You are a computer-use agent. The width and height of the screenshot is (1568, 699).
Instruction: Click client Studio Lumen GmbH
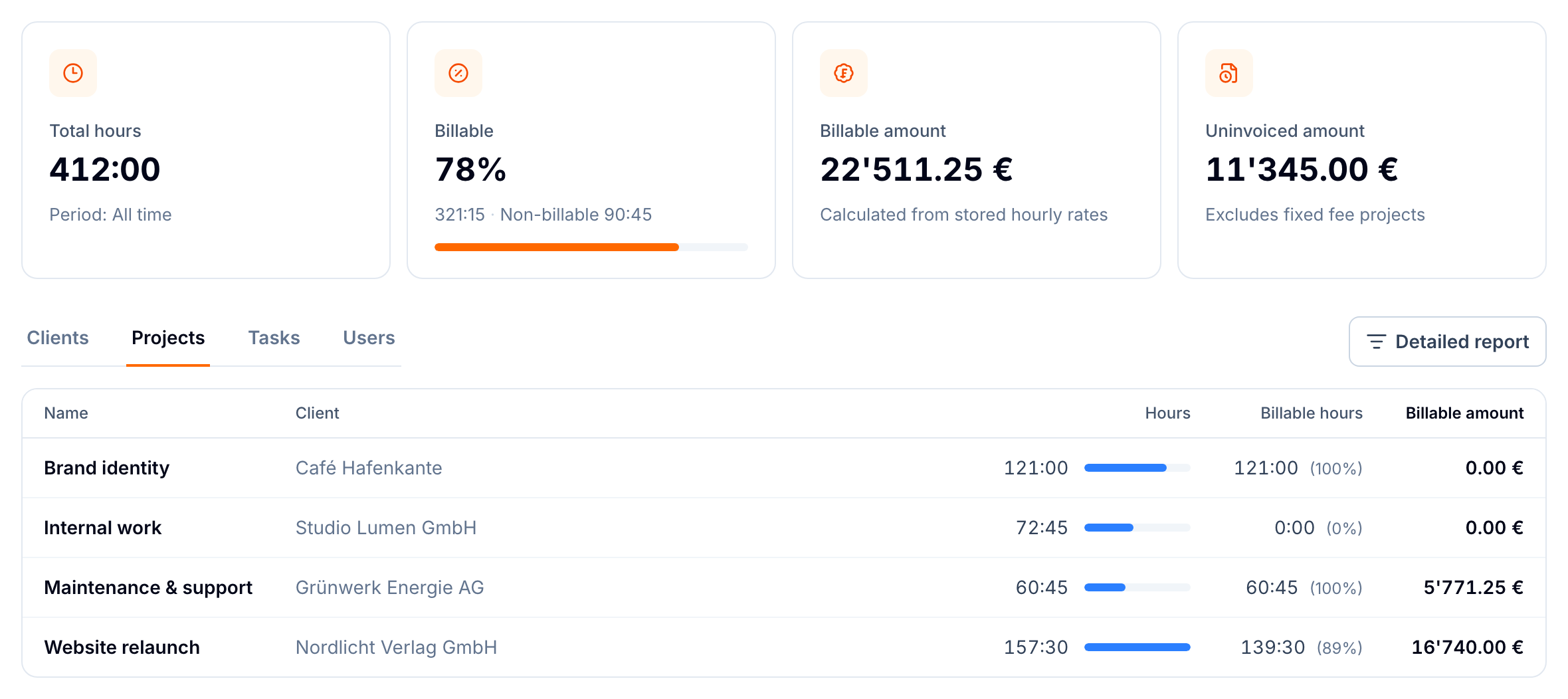coord(386,528)
